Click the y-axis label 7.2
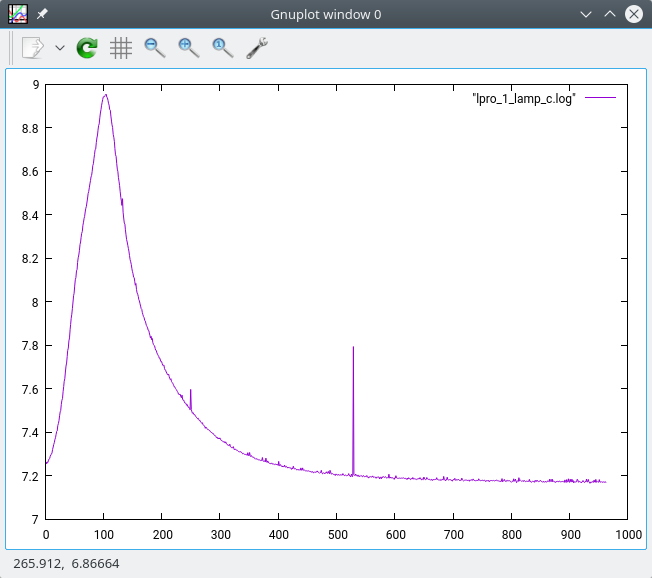The width and height of the screenshot is (652, 578). click(x=30, y=476)
